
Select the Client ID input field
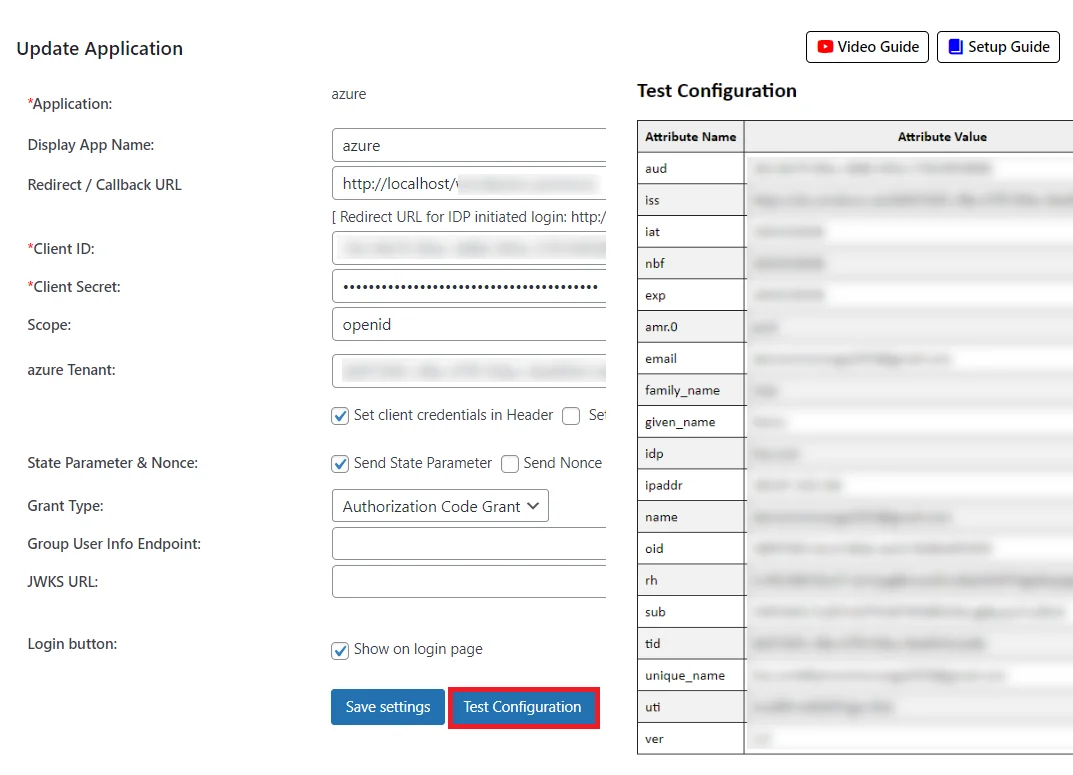469,248
